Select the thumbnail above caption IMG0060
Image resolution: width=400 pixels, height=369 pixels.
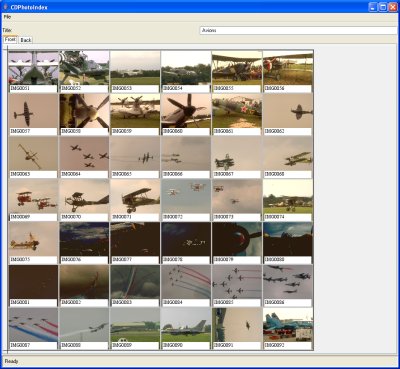186,111
